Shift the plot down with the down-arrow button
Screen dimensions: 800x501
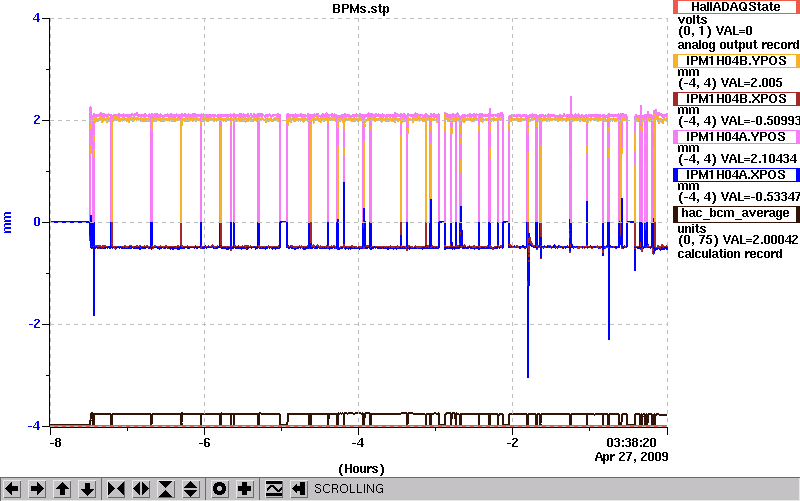coord(87,489)
